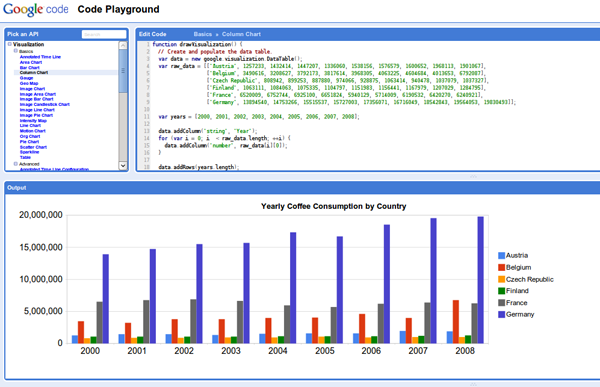Click the 2004 x-axis label
The height and width of the screenshot is (387, 600).
[x=278, y=351]
